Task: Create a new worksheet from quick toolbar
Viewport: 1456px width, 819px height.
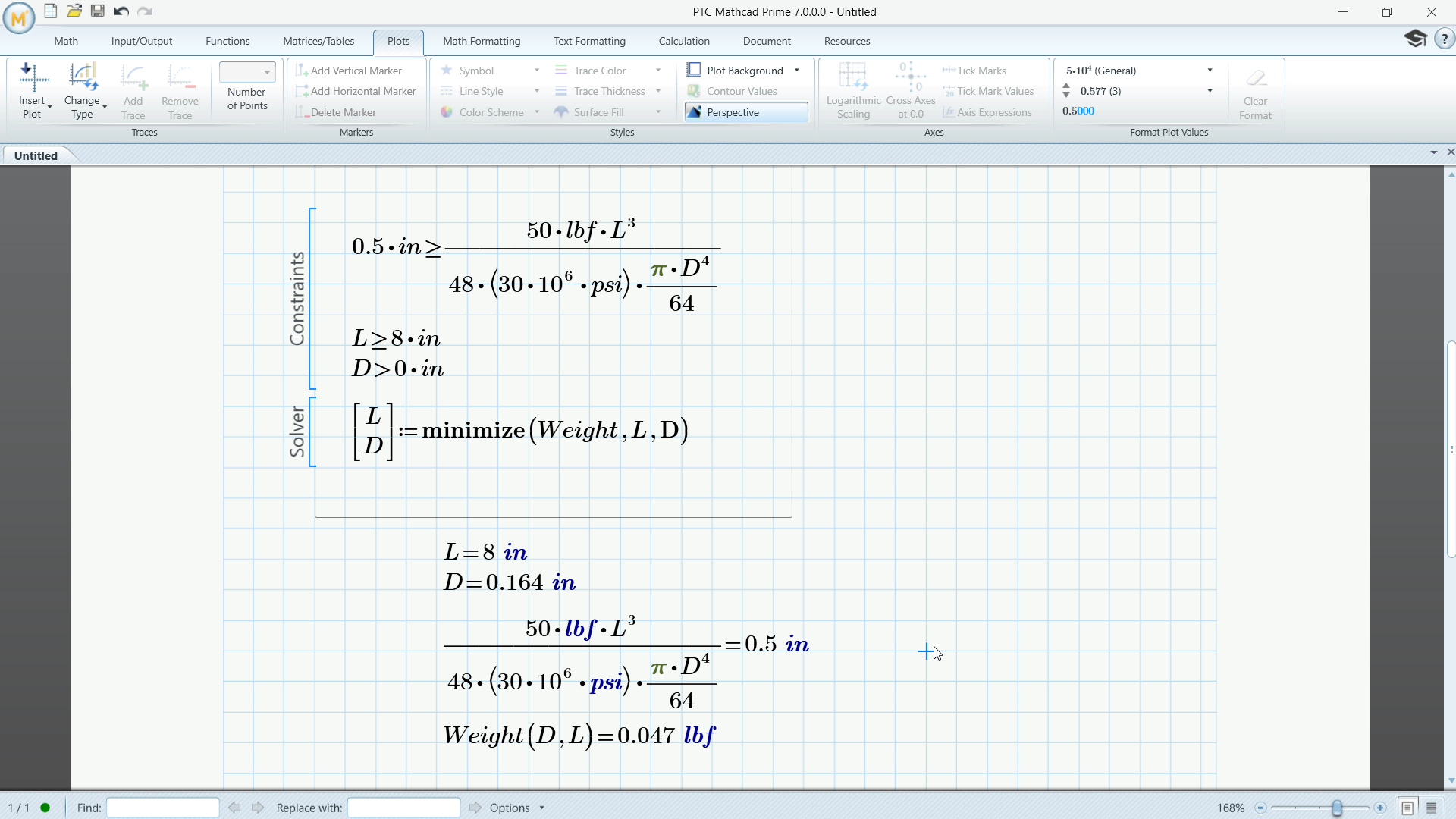Action: coord(50,11)
